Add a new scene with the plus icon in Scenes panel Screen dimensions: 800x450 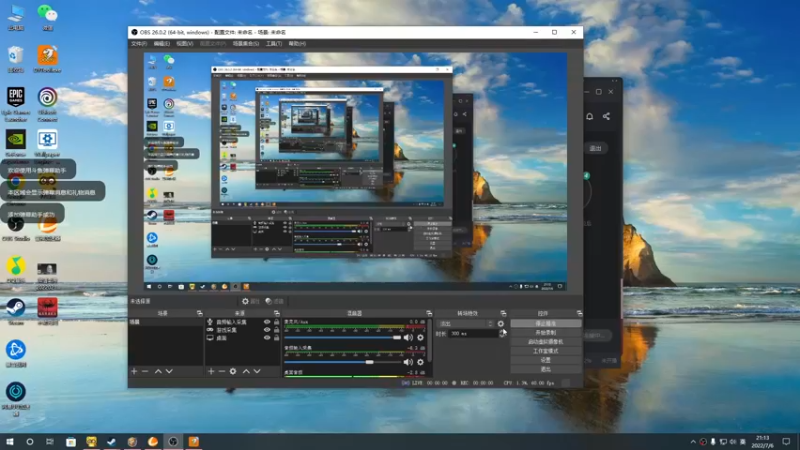tap(134, 371)
